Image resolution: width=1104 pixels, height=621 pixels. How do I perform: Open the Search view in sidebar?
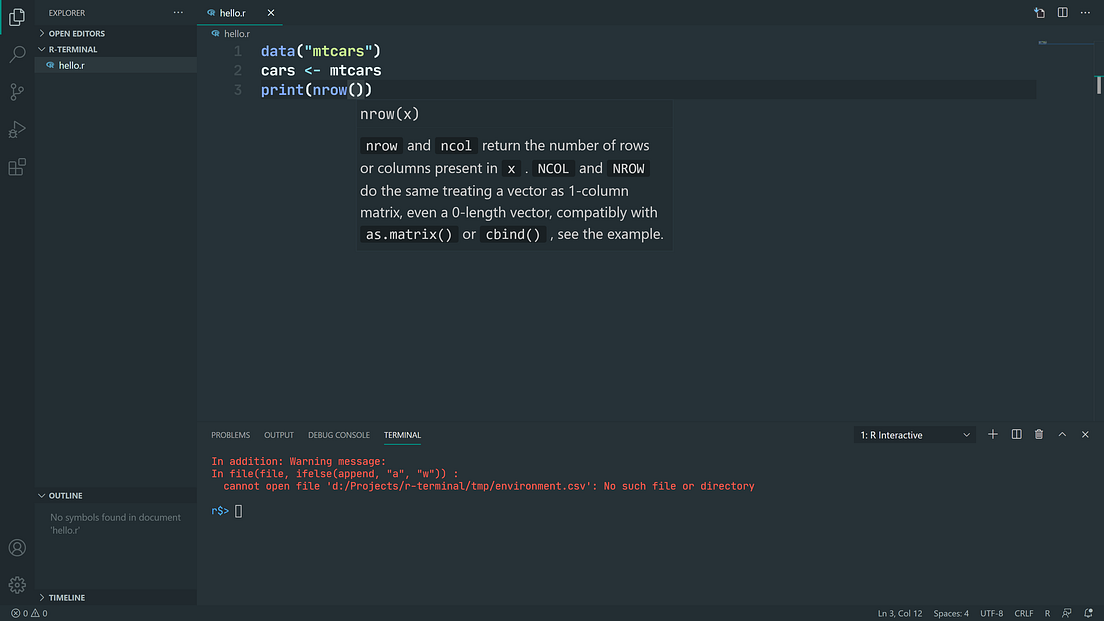[16, 54]
